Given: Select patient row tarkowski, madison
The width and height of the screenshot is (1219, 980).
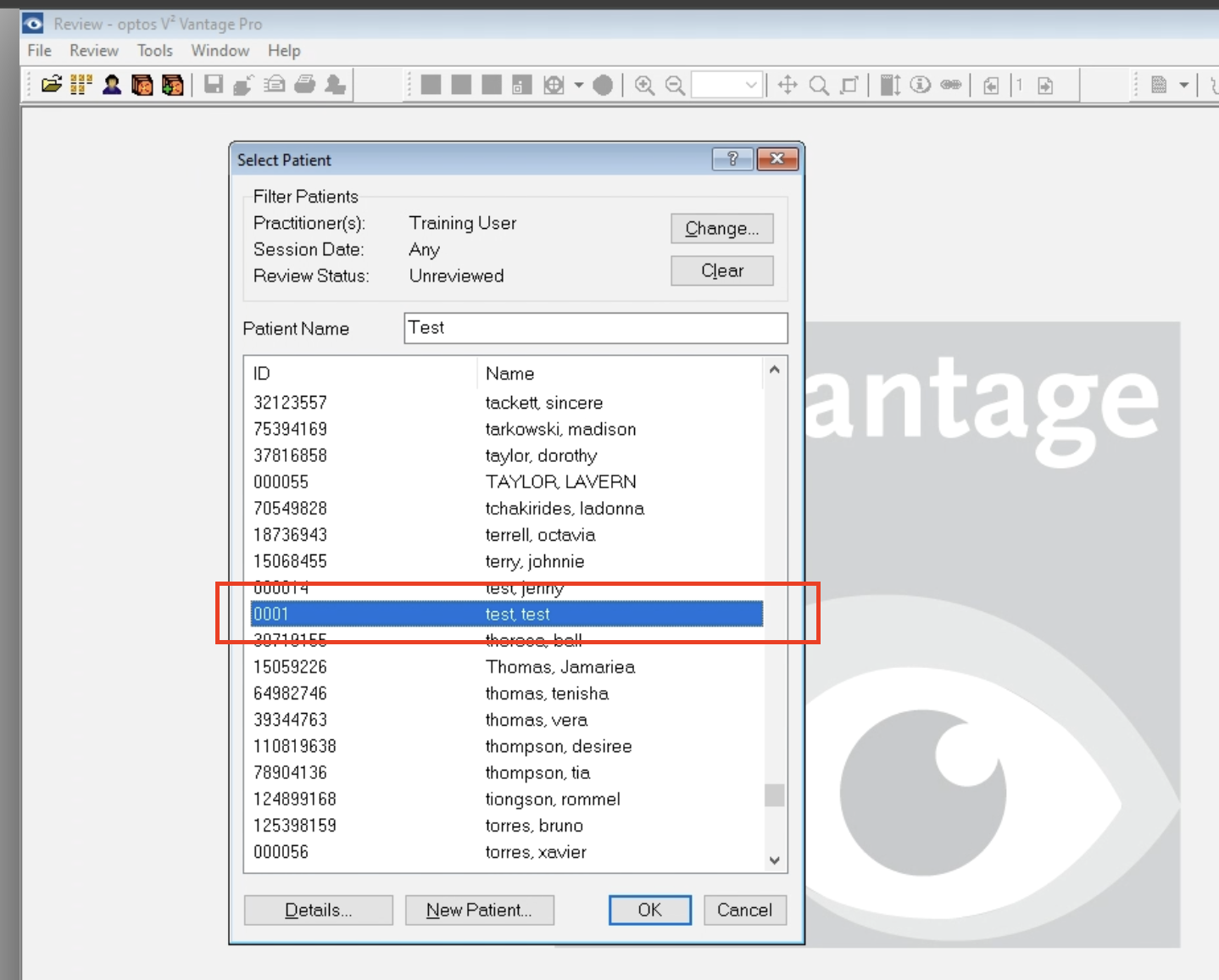Looking at the screenshot, I should (507, 429).
